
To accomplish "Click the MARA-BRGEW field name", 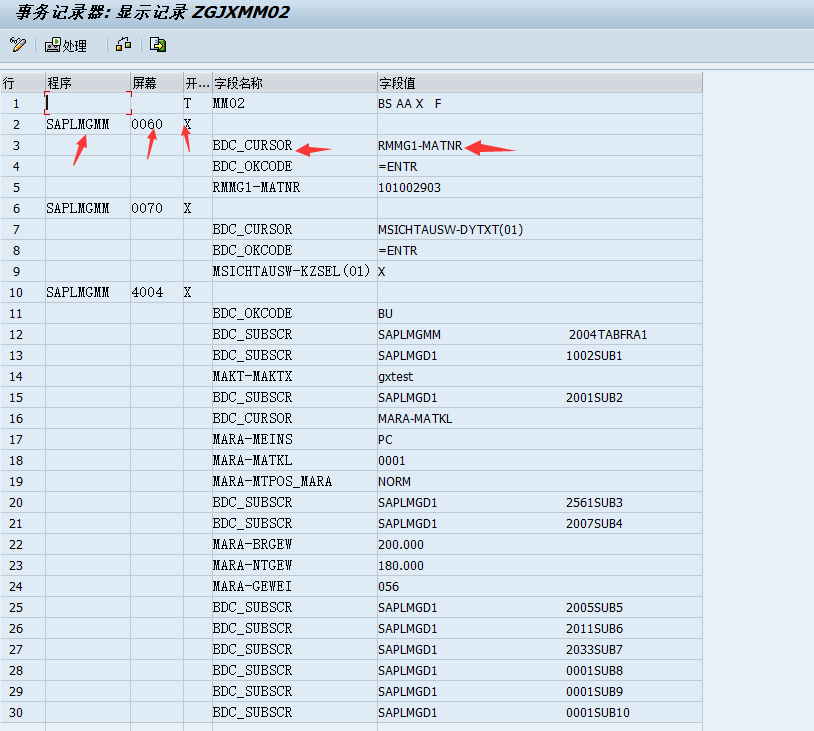I will [x=252, y=545].
